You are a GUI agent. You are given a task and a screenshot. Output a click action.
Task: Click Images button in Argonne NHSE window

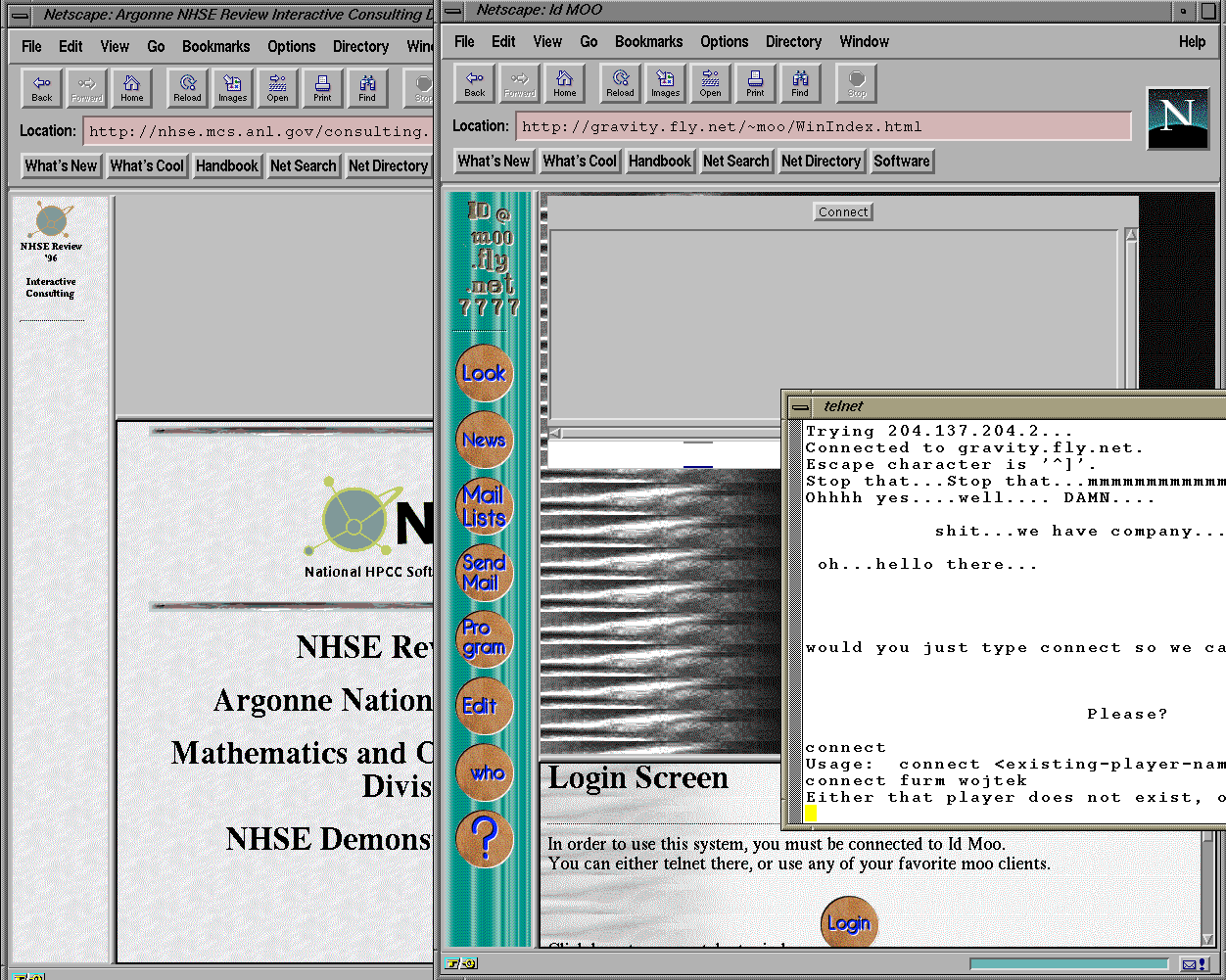232,88
